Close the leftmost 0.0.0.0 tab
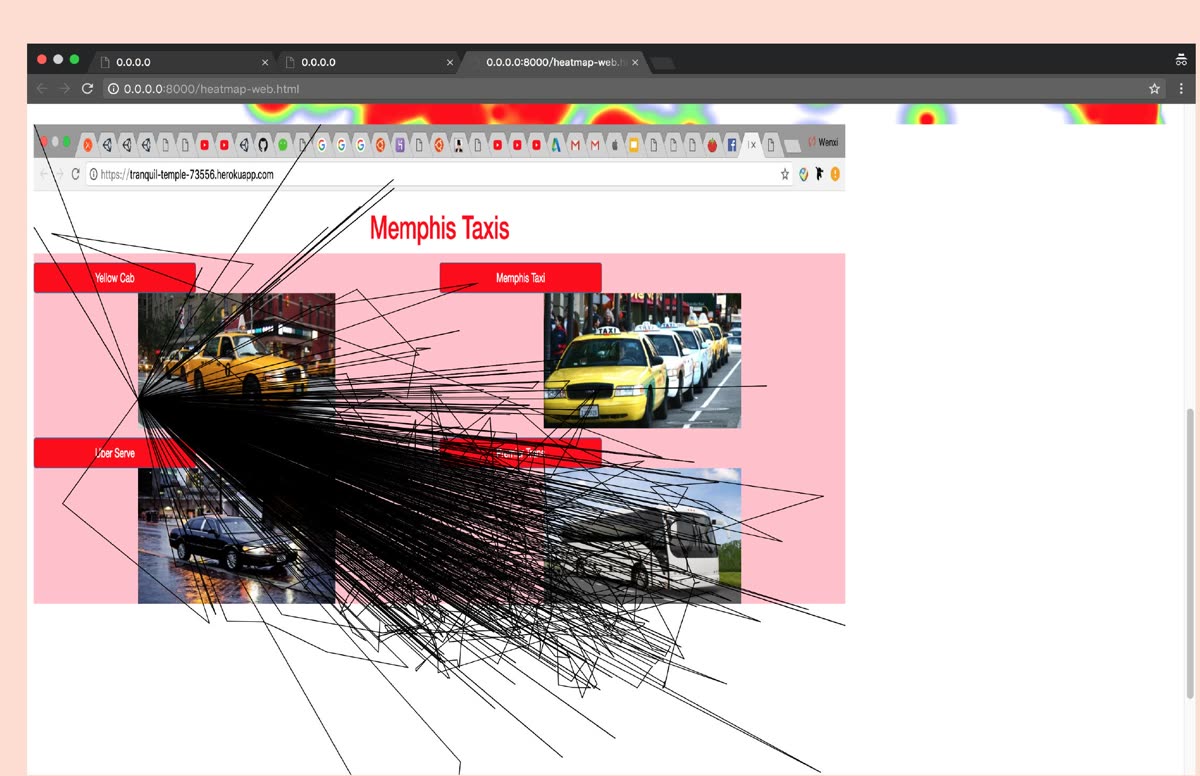The image size is (1200, 776). tap(265, 62)
